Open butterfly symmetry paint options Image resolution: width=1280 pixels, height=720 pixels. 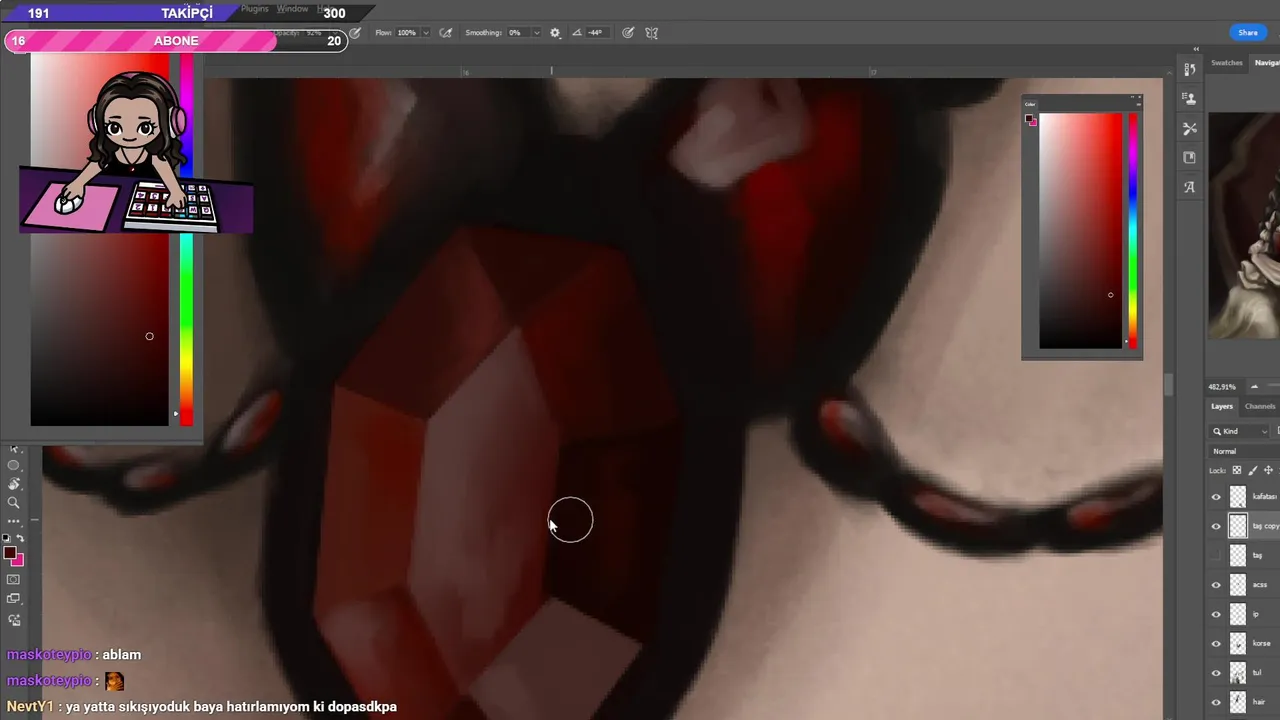[651, 33]
